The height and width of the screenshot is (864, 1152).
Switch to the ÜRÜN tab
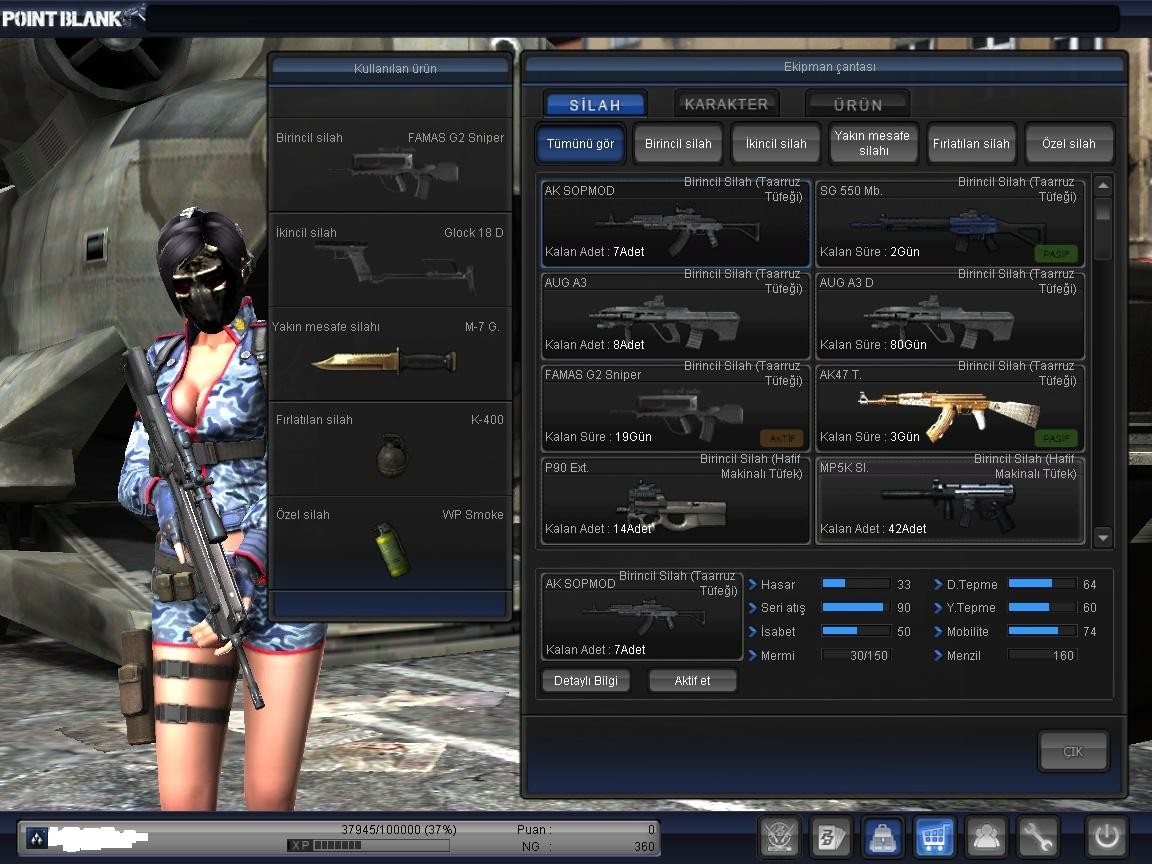857,104
